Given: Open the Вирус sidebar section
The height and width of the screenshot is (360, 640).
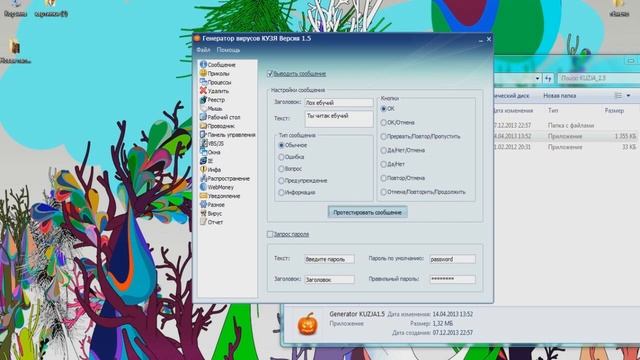Looking at the screenshot, I should [211, 213].
